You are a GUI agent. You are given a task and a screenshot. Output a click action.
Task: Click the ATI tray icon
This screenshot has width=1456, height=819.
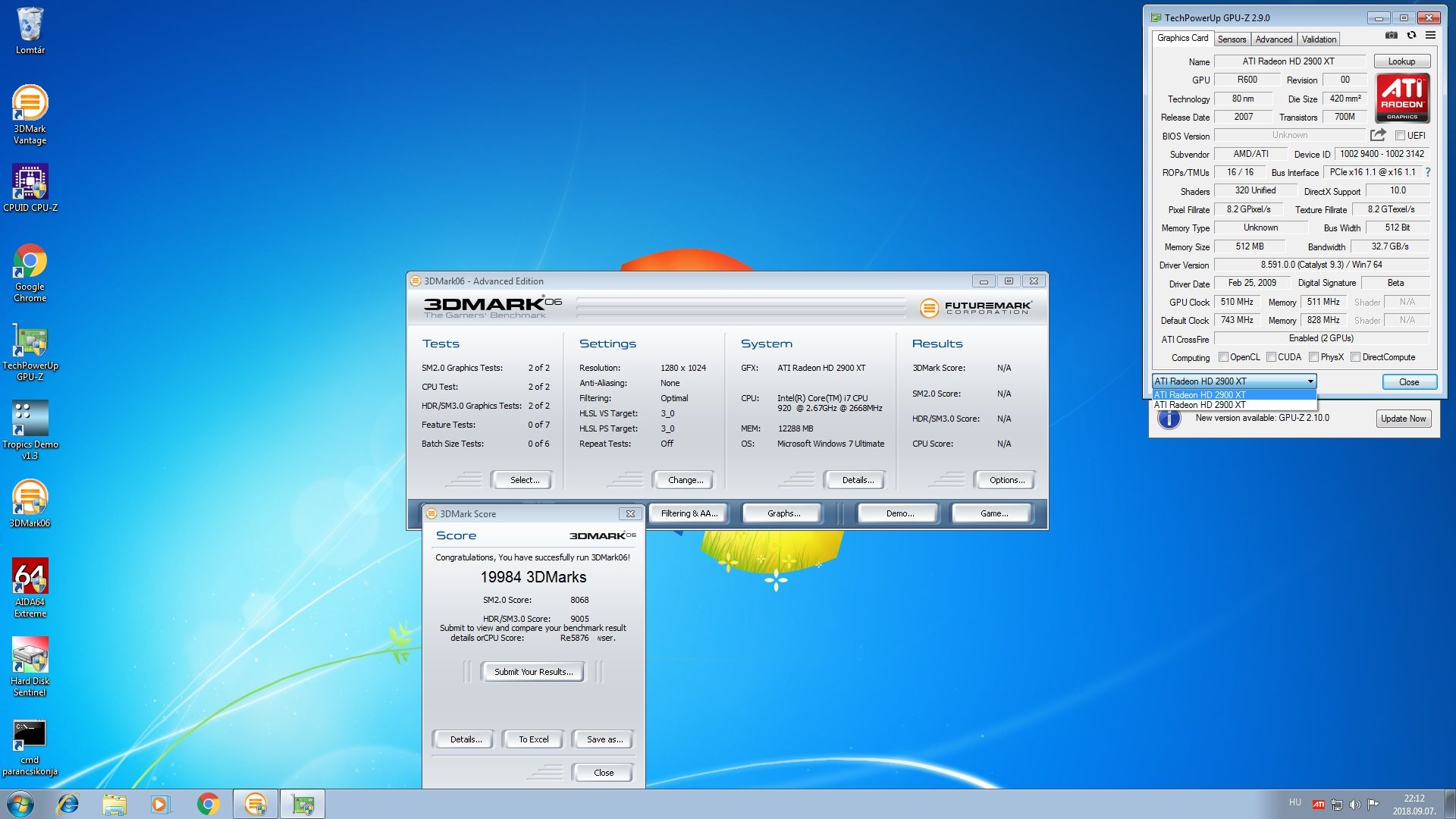coord(1319,805)
